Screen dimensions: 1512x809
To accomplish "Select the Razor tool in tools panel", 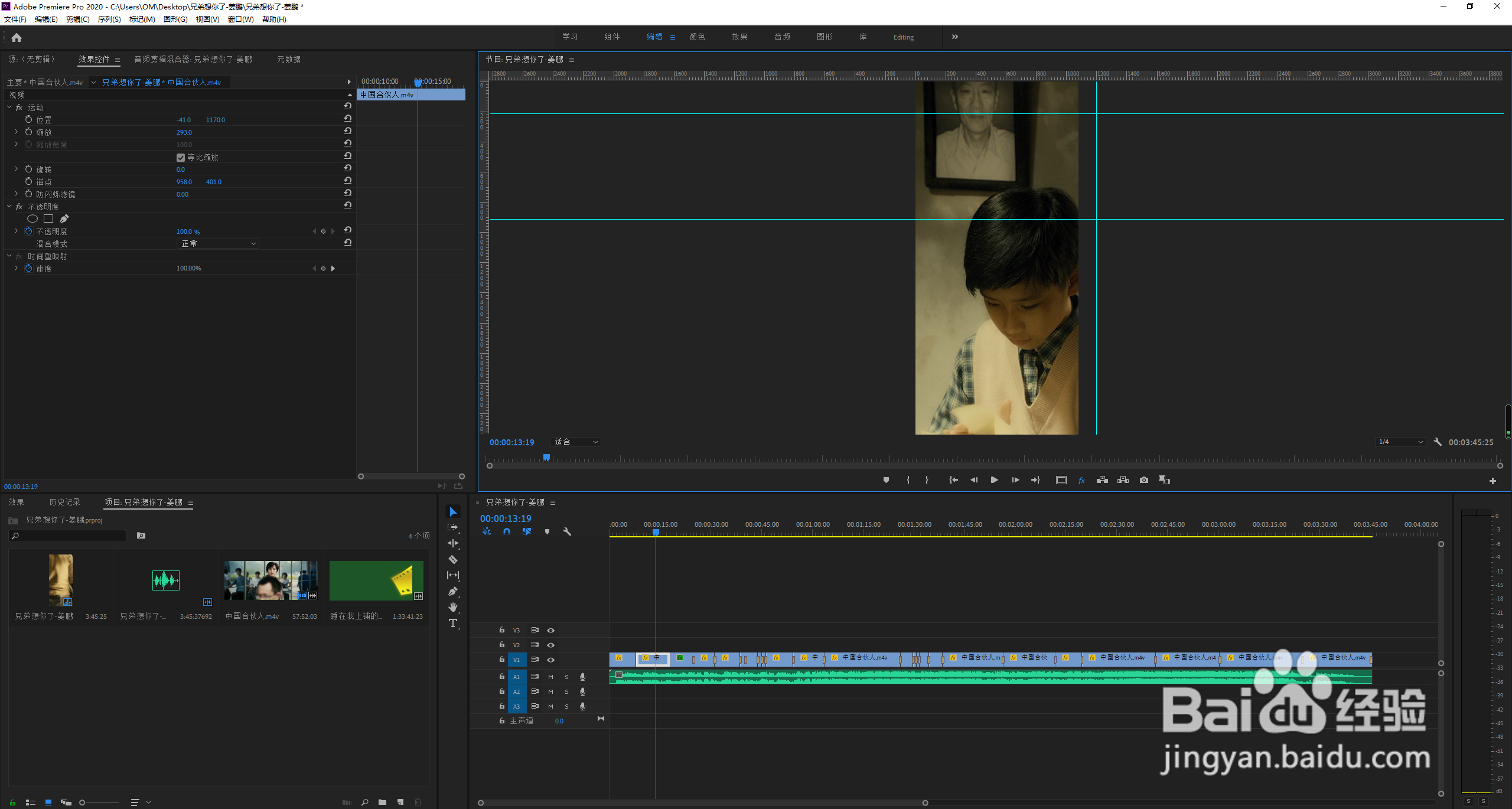I will point(453,559).
